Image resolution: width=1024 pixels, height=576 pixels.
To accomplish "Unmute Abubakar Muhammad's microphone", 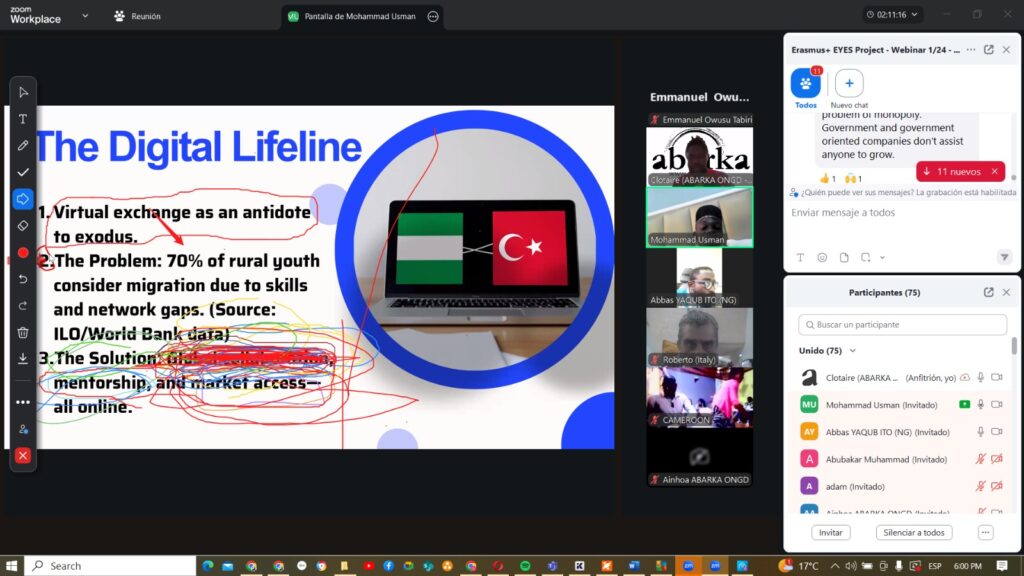I will tap(981, 458).
